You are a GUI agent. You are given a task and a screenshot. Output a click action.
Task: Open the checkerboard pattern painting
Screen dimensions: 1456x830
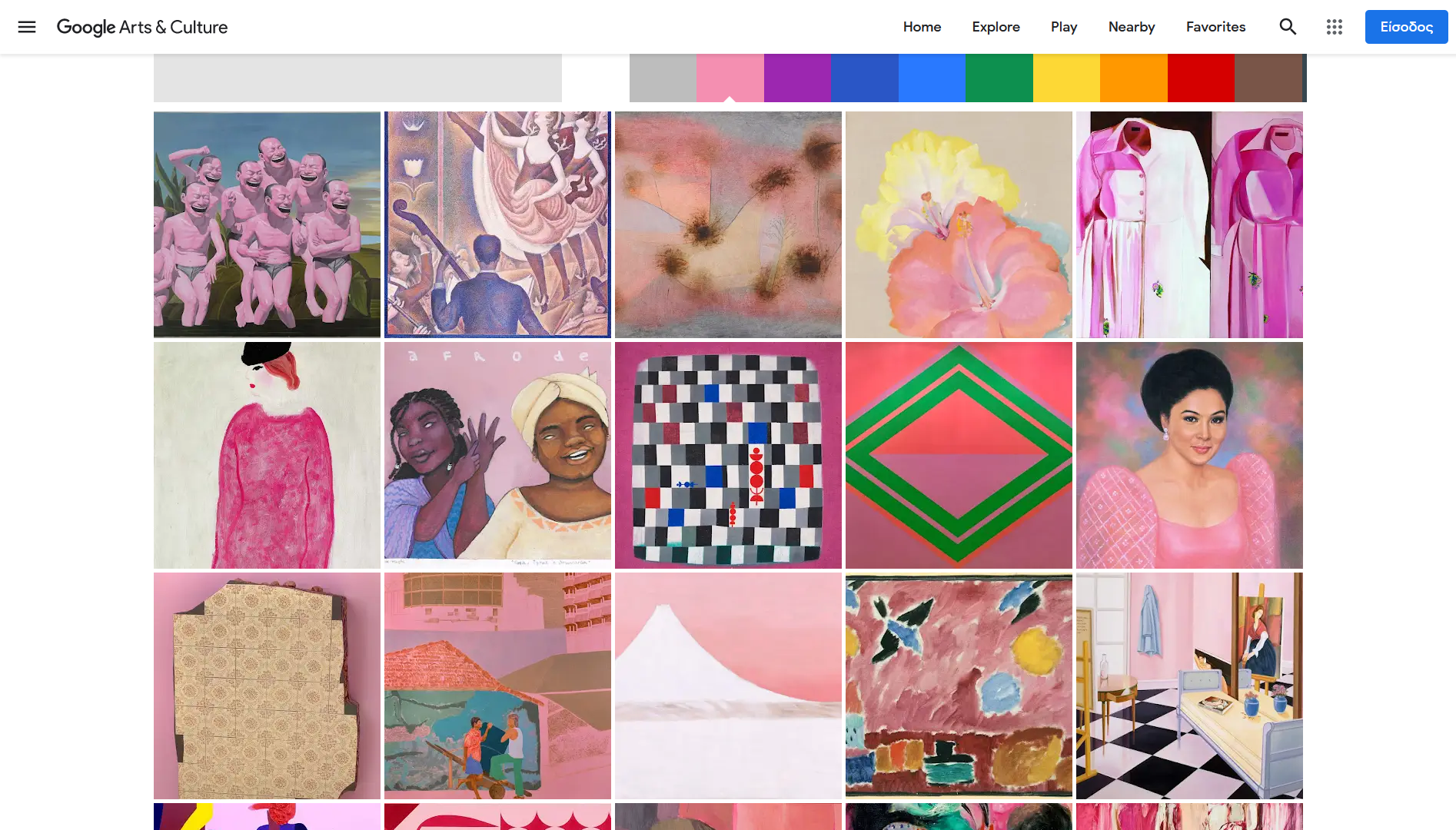pos(728,455)
